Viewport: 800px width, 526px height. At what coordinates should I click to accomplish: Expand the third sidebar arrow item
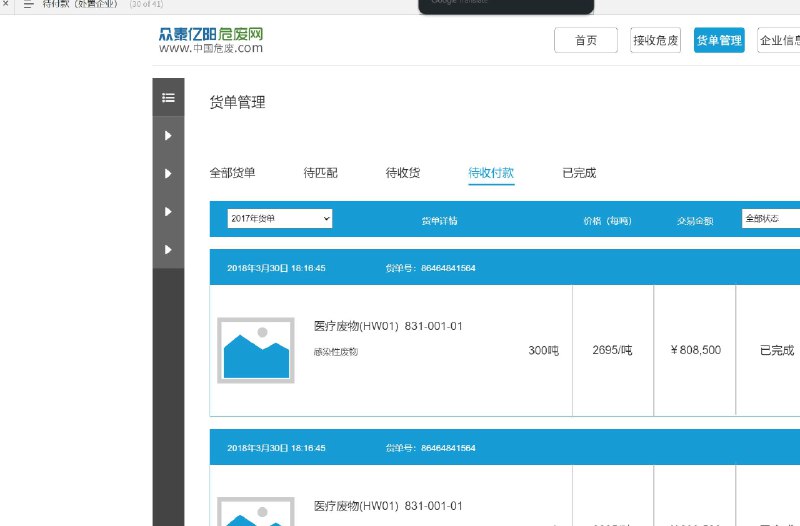tap(168, 212)
